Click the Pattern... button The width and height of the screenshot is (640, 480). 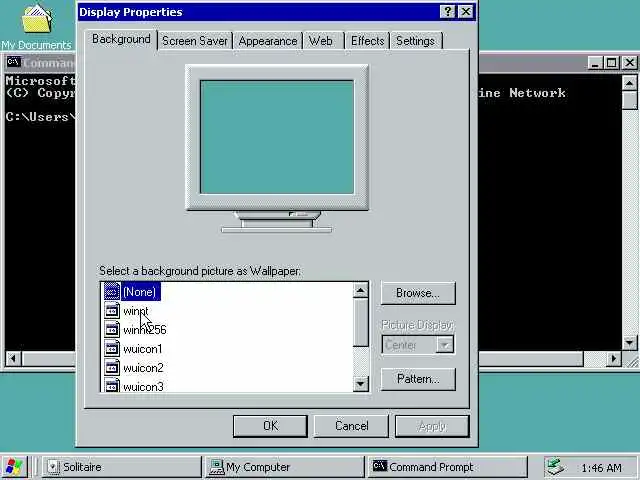point(418,379)
